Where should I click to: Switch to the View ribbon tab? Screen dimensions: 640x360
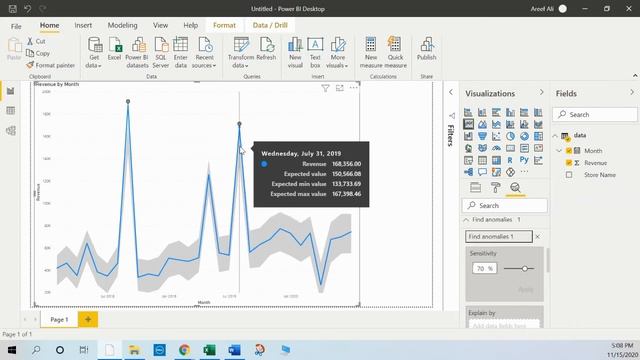tap(160, 25)
